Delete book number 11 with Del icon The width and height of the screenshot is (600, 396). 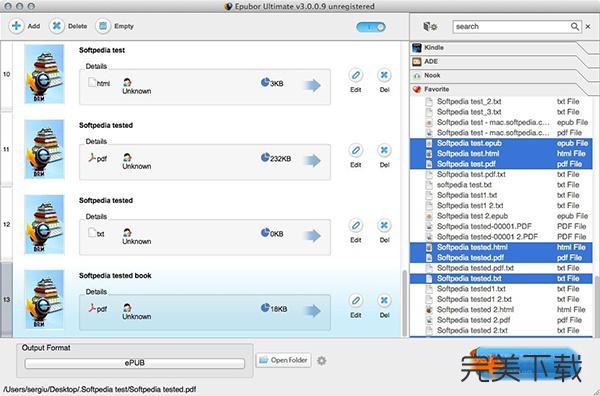point(384,150)
